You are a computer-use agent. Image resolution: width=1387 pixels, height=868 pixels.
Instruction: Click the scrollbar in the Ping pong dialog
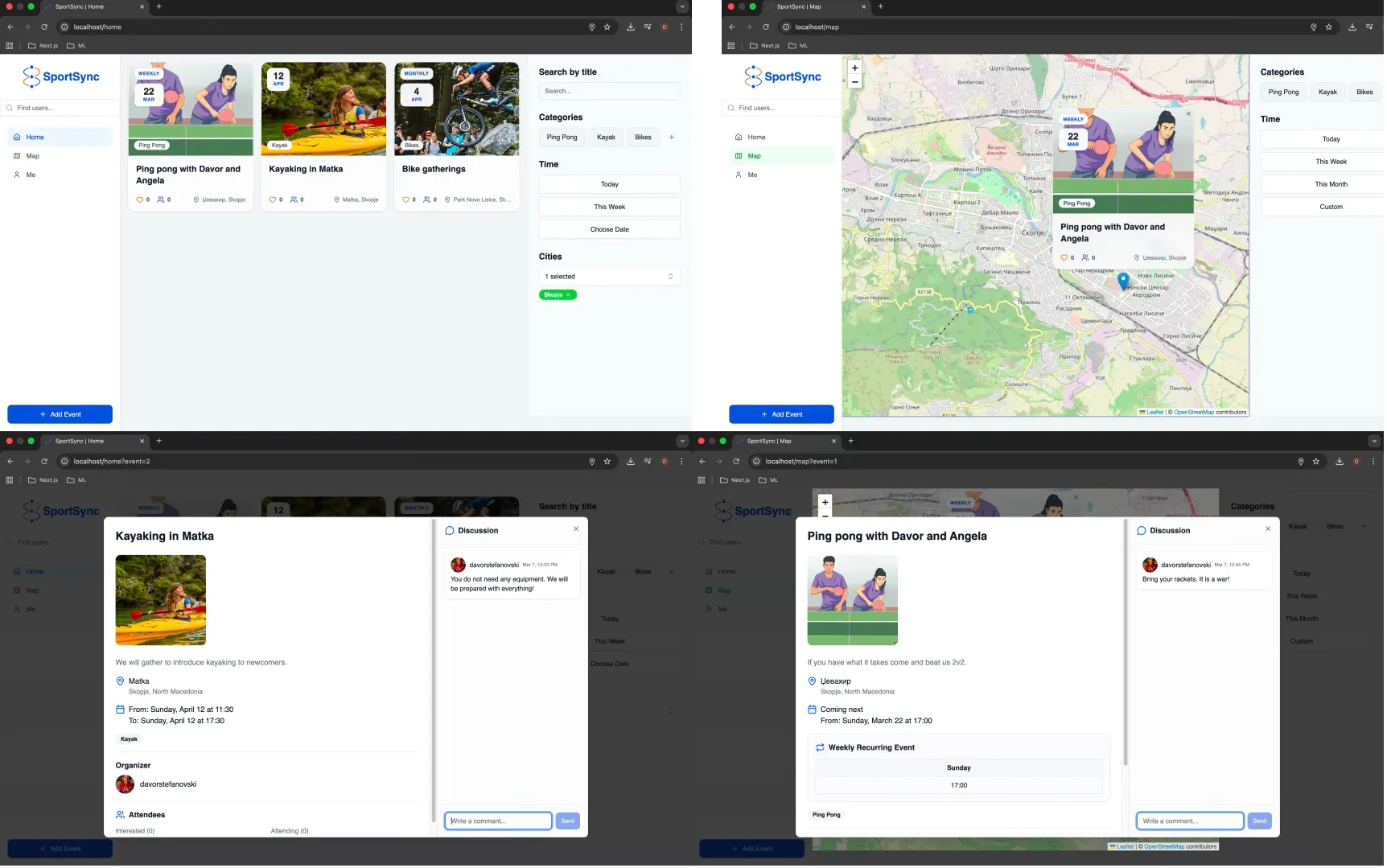[x=1127, y=644]
